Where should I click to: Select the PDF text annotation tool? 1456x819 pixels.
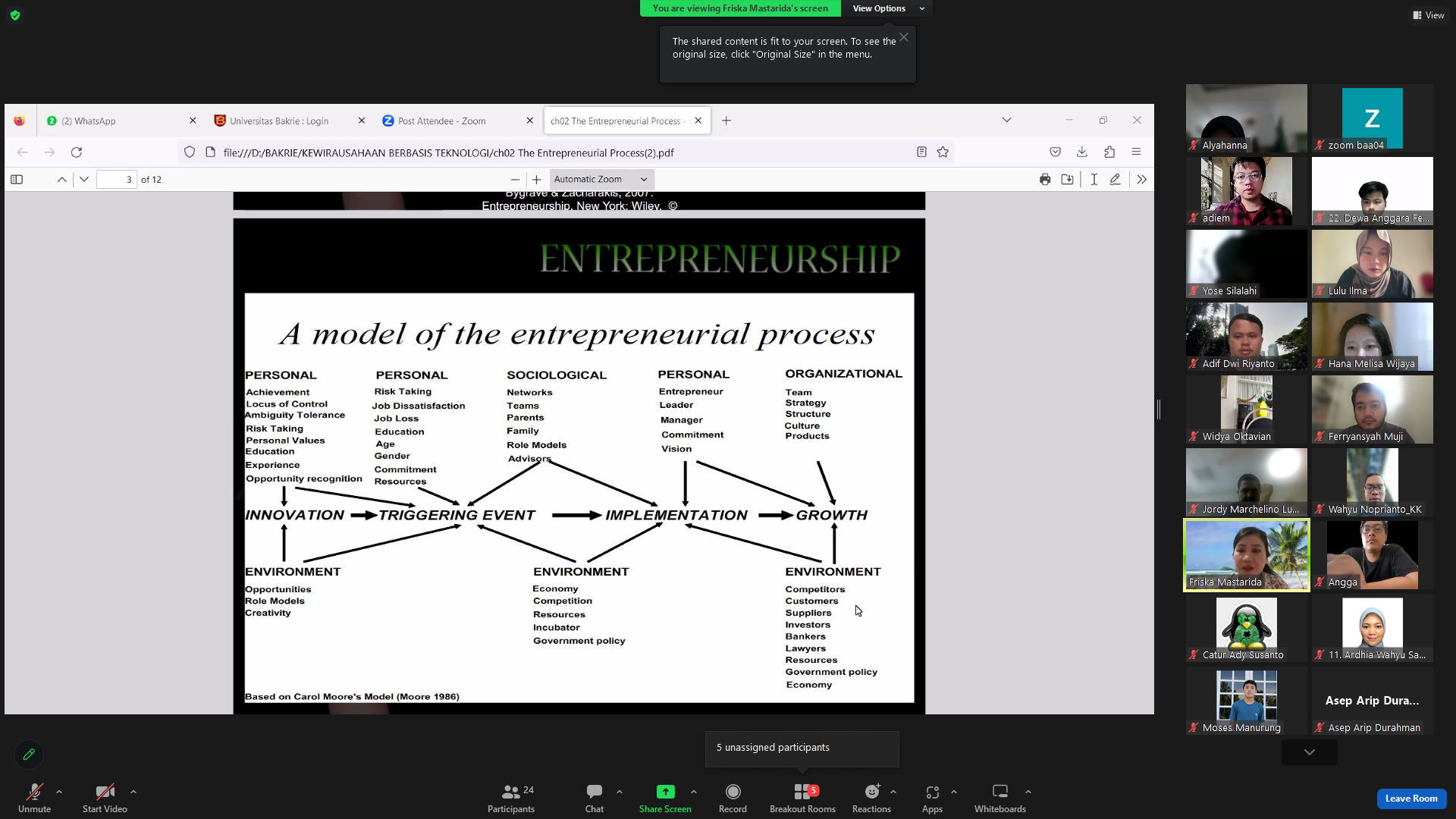click(1094, 180)
